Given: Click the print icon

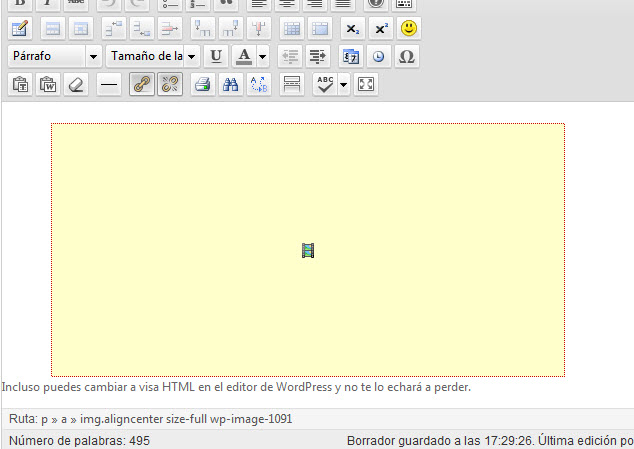Looking at the screenshot, I should coord(202,85).
